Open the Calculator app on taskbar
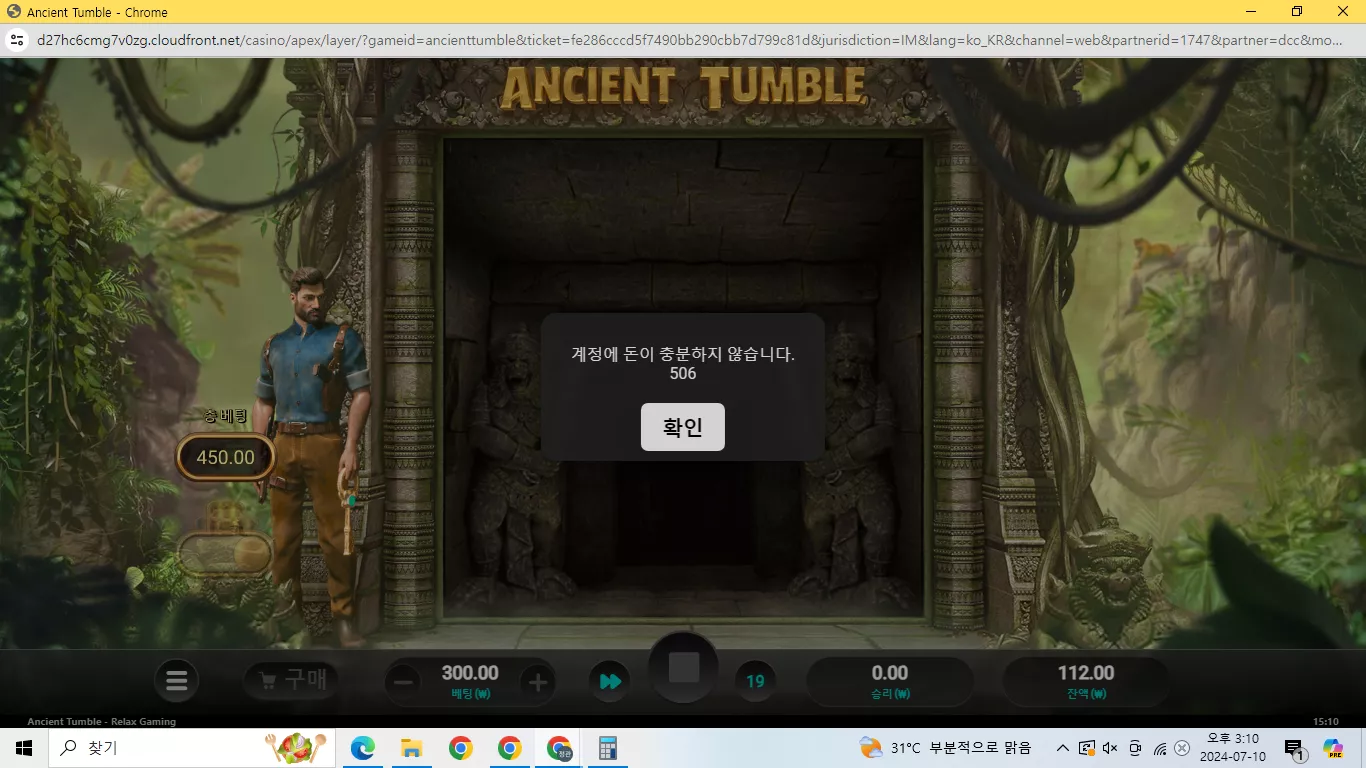 607,748
